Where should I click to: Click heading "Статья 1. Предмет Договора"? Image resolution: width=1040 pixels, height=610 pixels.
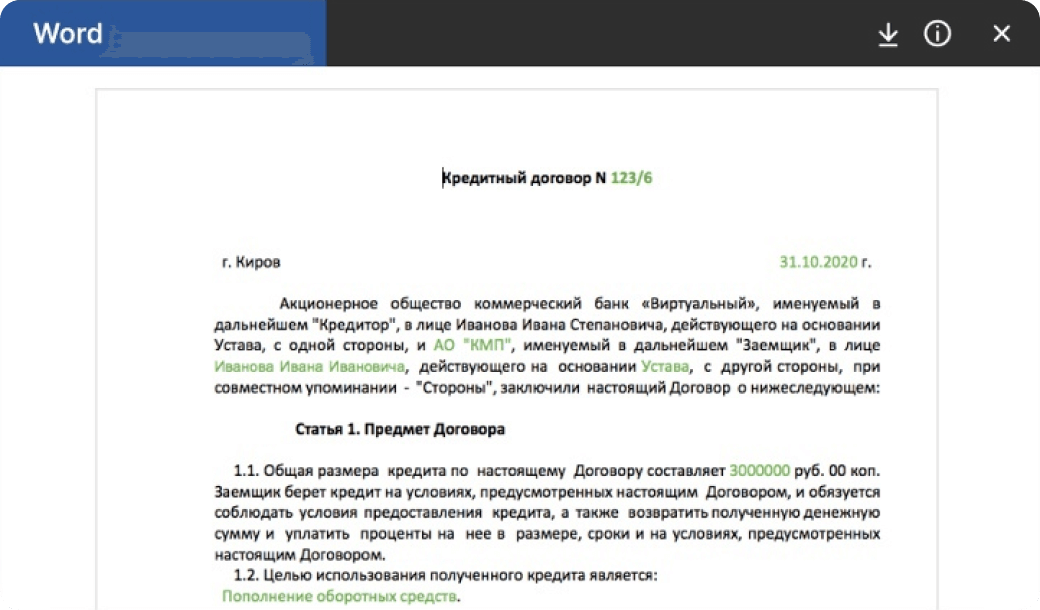click(400, 430)
